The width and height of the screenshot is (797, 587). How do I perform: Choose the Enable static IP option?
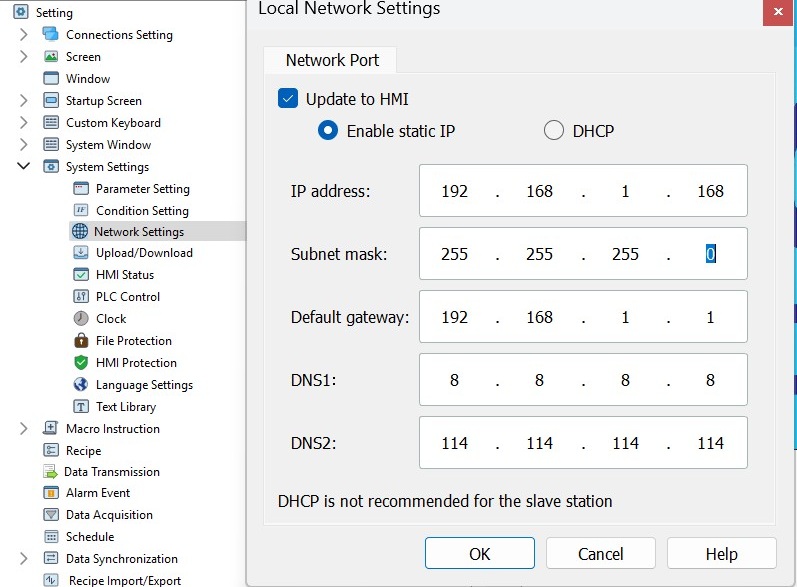(x=328, y=131)
